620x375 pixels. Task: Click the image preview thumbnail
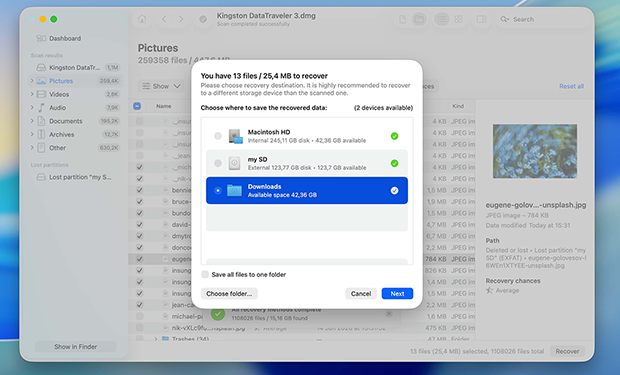535,151
